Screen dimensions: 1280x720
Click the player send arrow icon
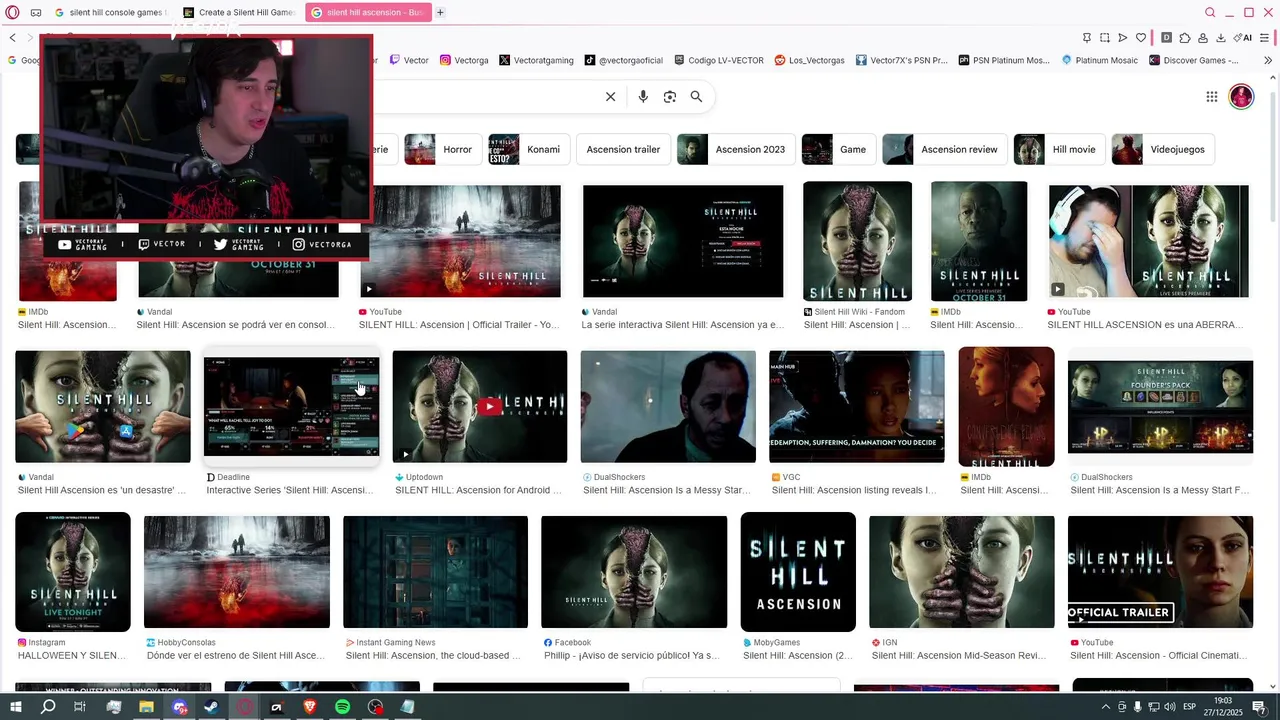click(1123, 38)
